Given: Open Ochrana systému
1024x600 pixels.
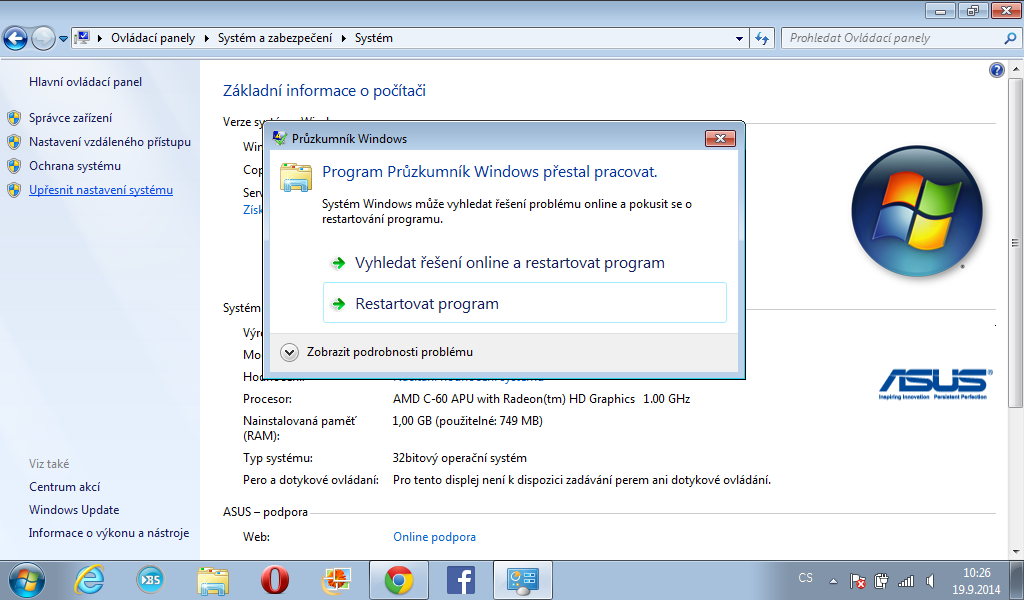Looking at the screenshot, I should pyautogui.click(x=75, y=166).
